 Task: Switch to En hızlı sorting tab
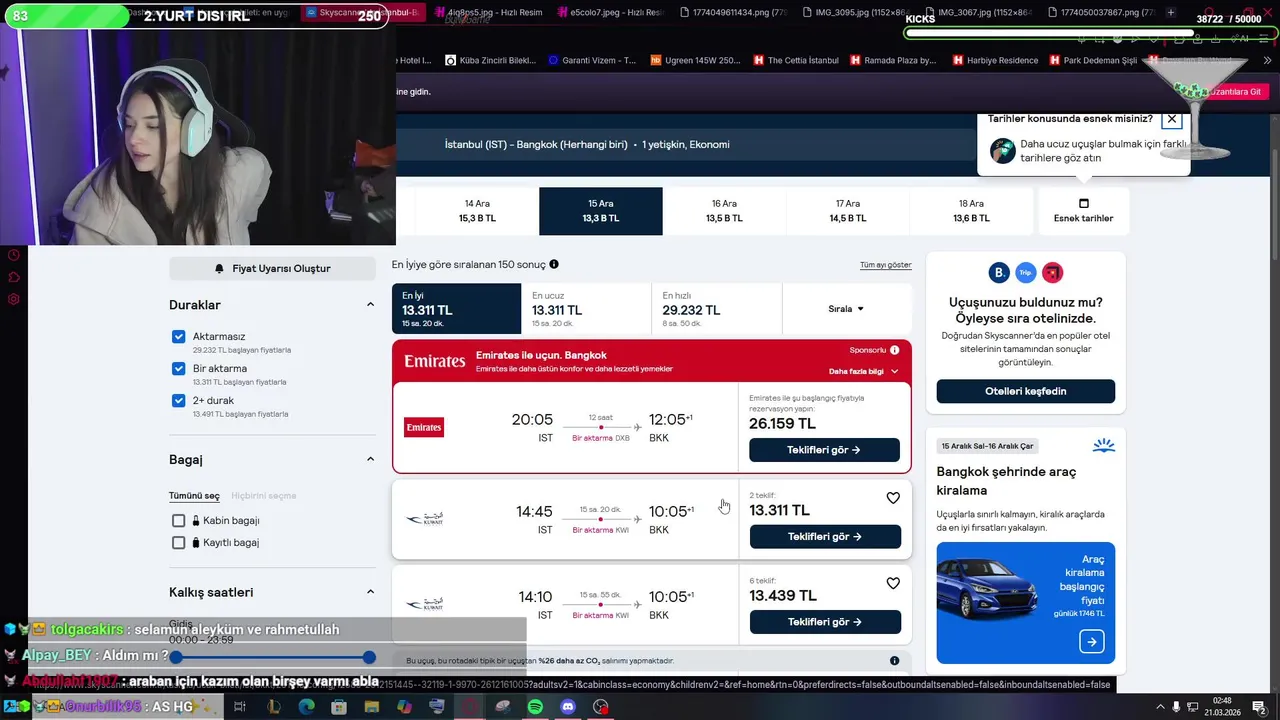716,309
